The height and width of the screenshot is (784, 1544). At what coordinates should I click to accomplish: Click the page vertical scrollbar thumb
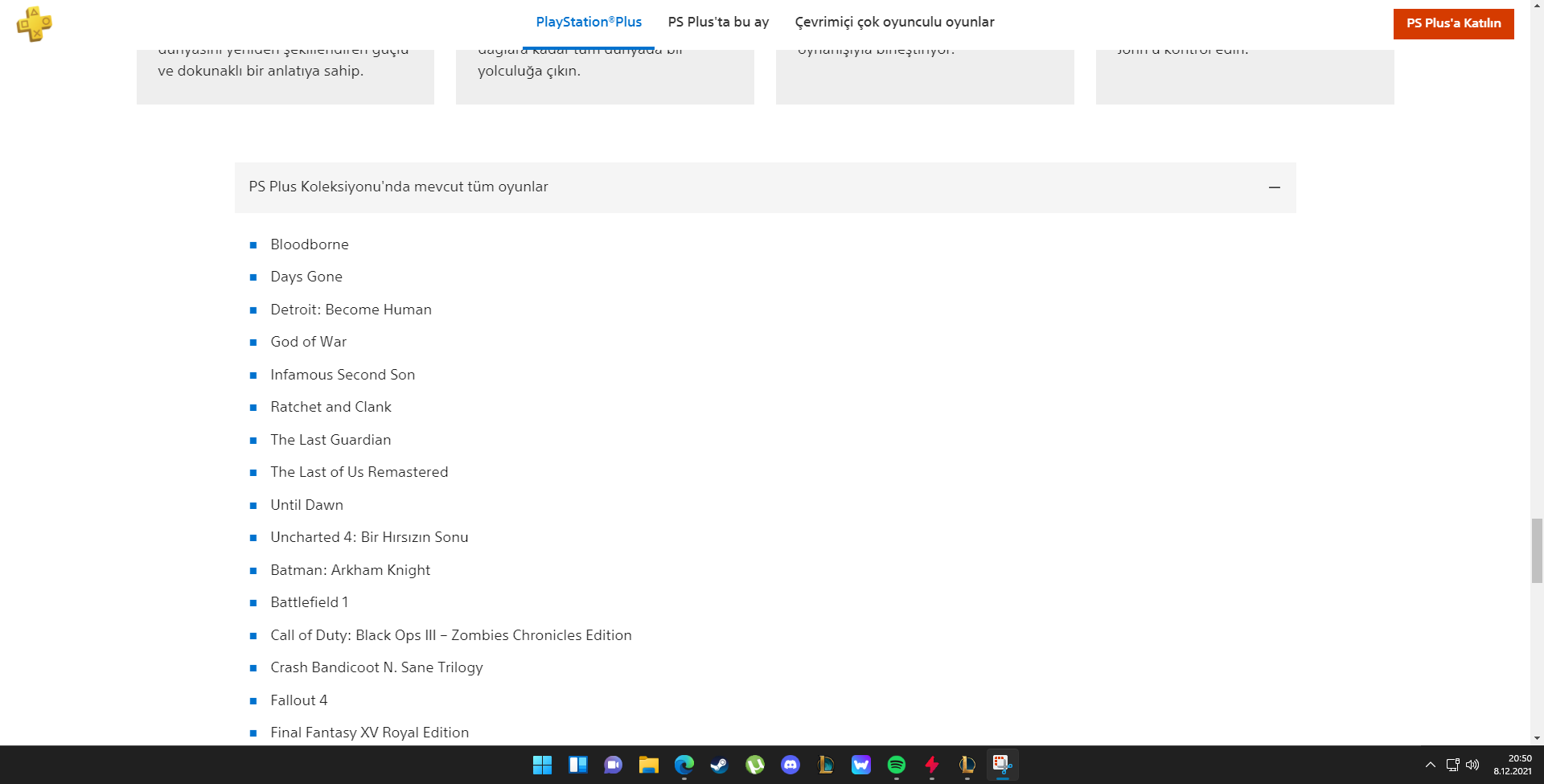[x=1537, y=551]
